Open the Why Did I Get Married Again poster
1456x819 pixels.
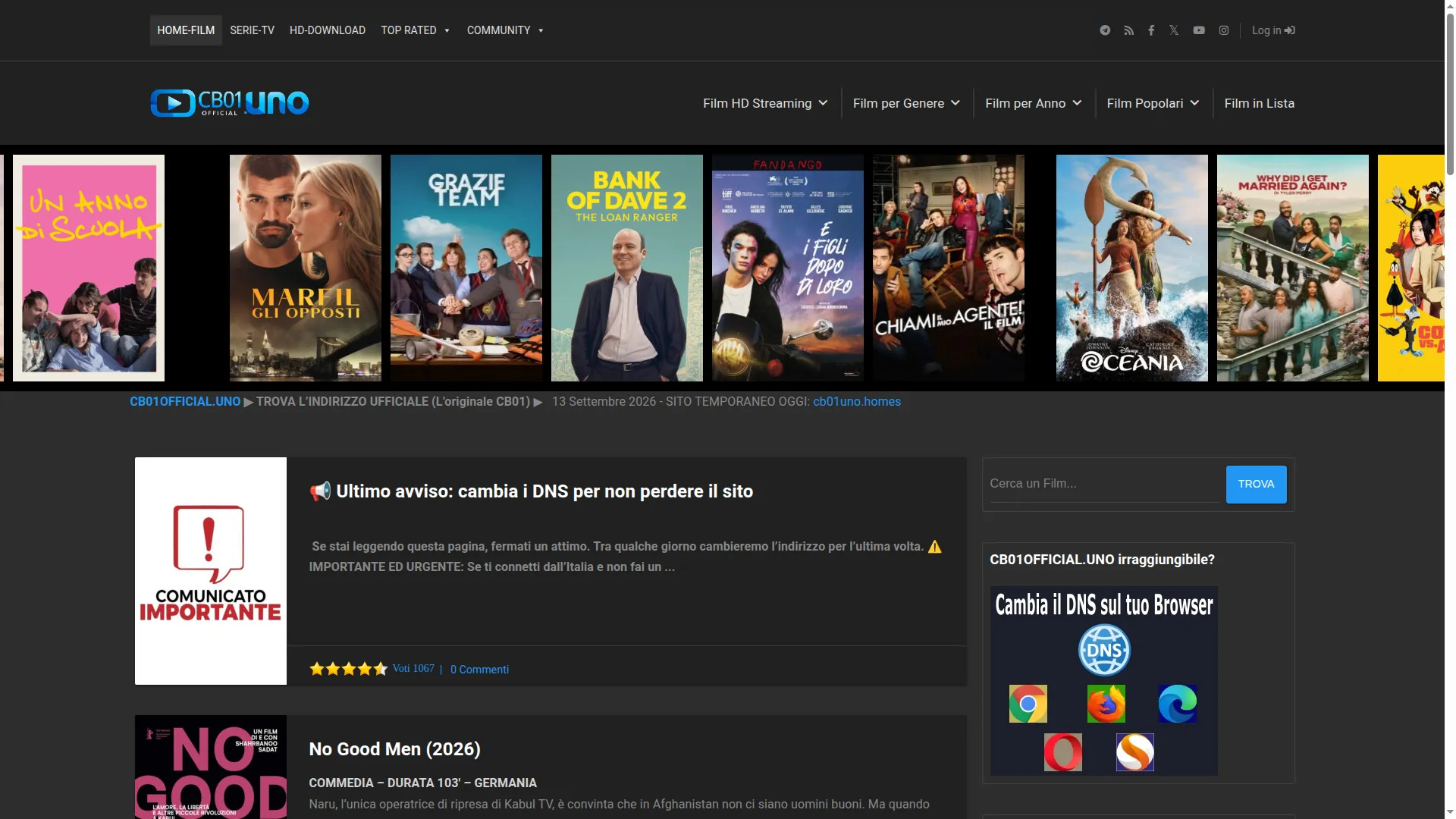click(1293, 268)
